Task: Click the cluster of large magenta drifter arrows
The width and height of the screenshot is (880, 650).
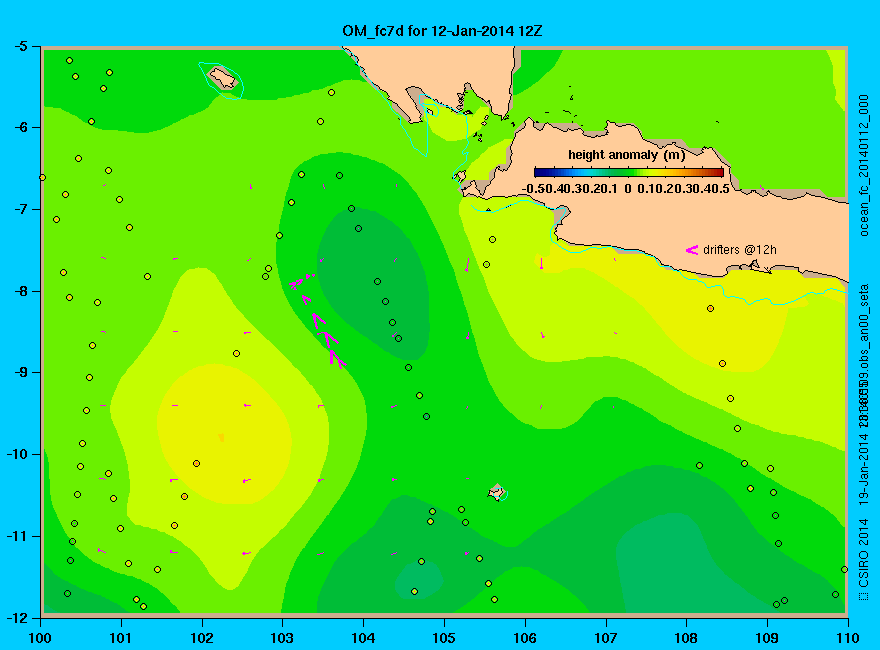Action: pyautogui.click(x=319, y=320)
